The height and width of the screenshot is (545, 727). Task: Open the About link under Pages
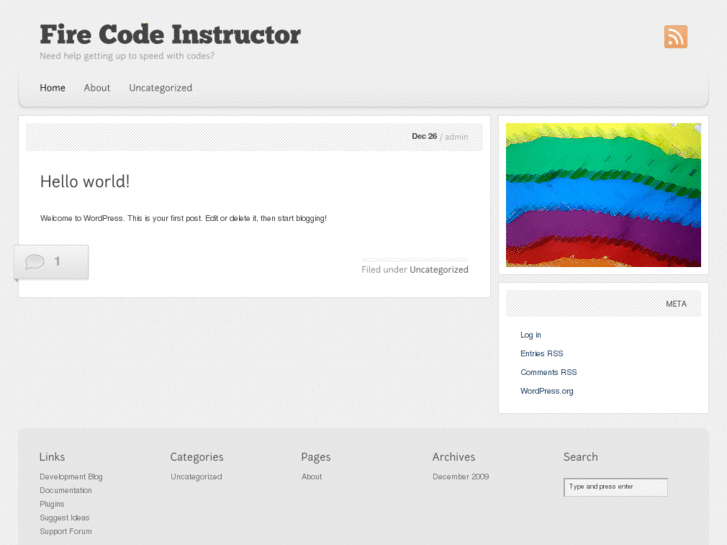tap(312, 477)
